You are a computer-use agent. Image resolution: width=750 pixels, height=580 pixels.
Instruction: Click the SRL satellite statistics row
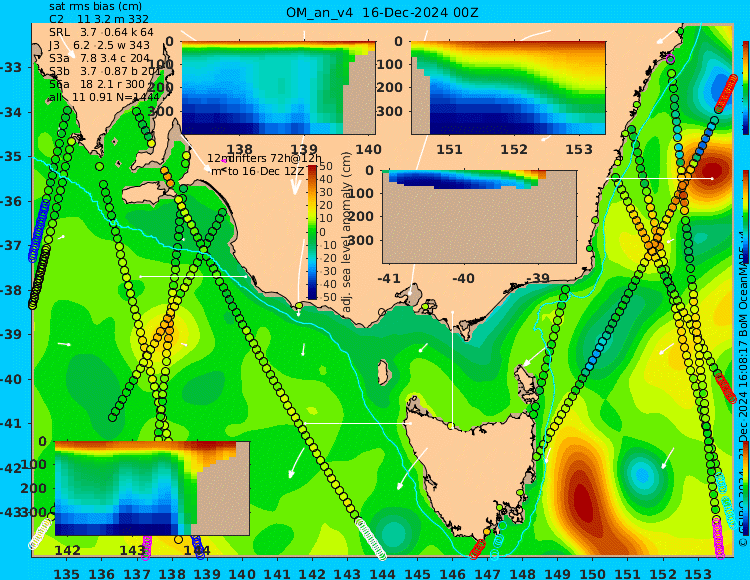click(x=101, y=32)
